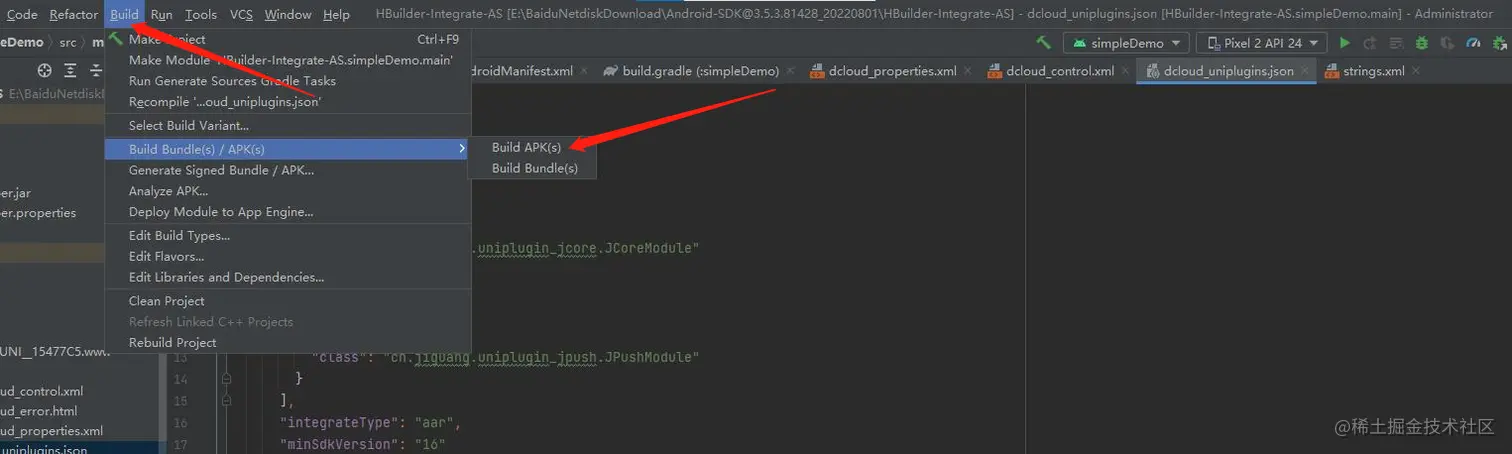Image resolution: width=1512 pixels, height=454 pixels.
Task: Collapse code fold marker on line 14
Action: 226,379
